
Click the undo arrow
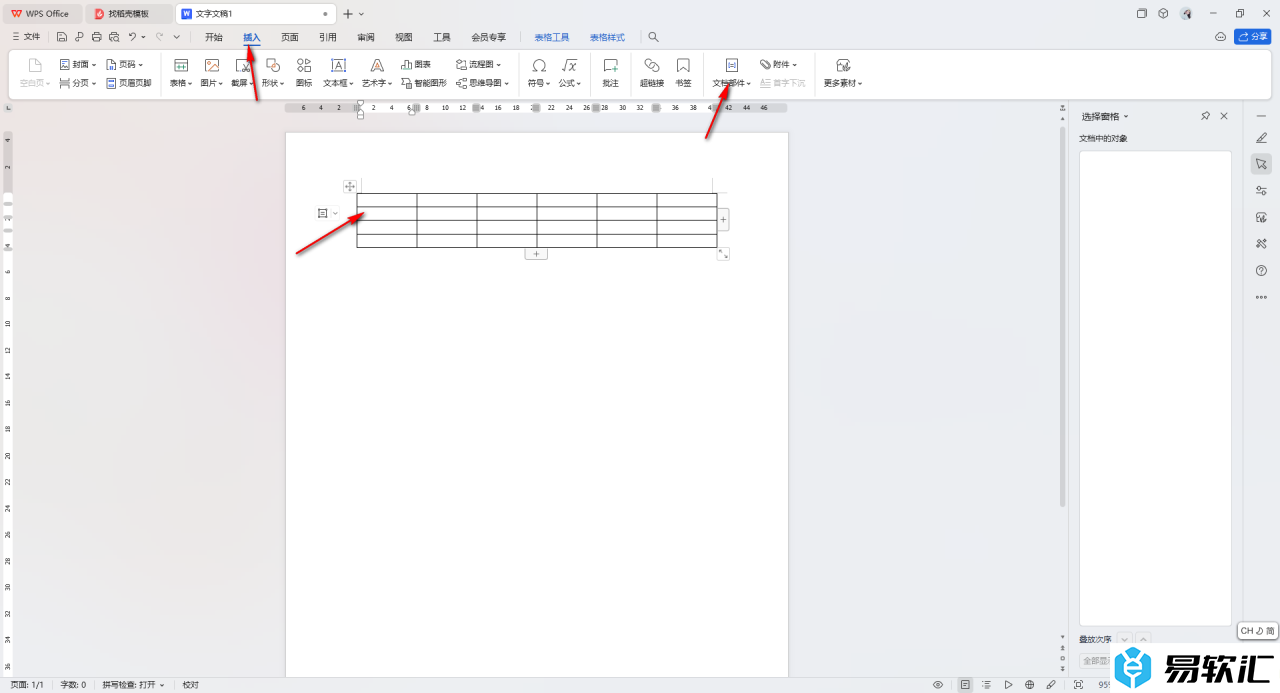132,37
